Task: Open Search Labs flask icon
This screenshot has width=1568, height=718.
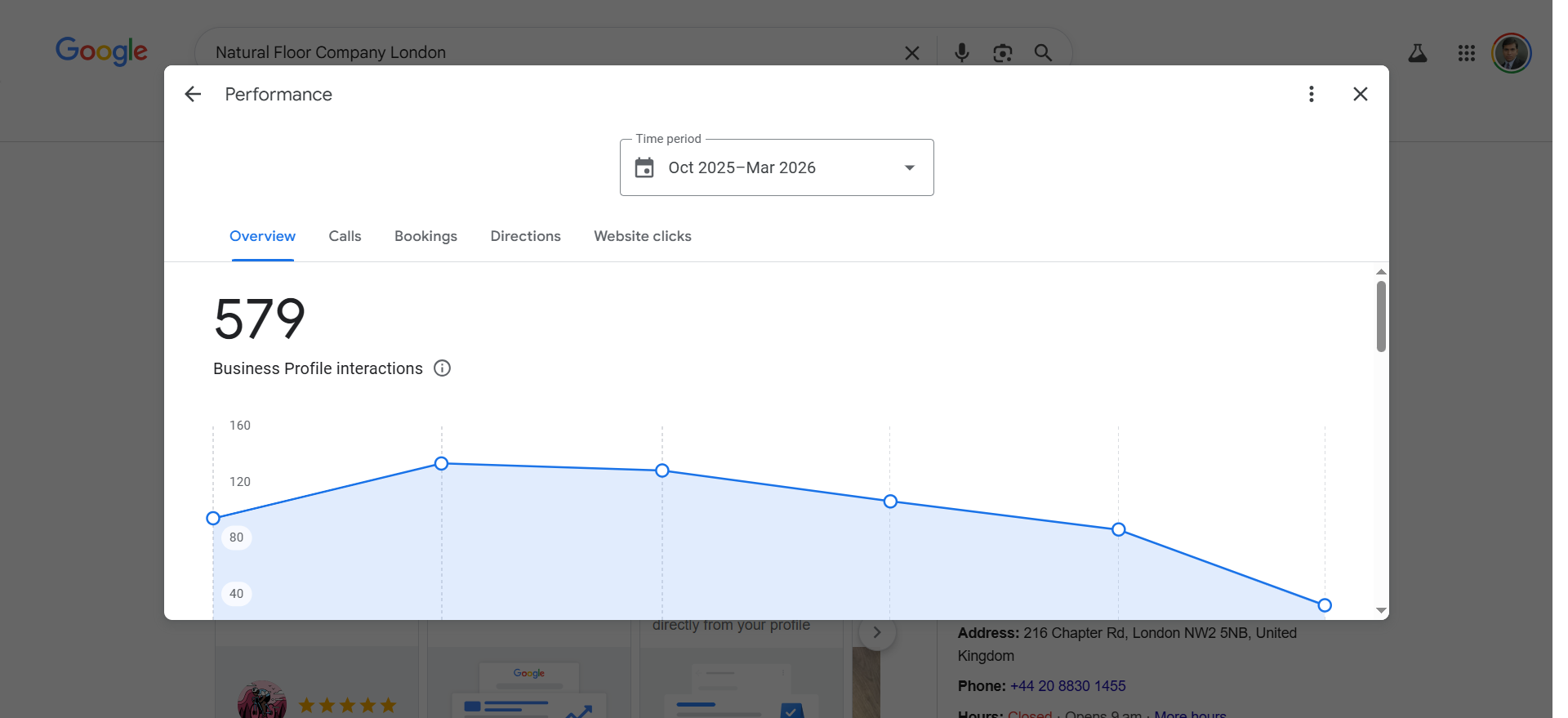Action: click(x=1418, y=53)
